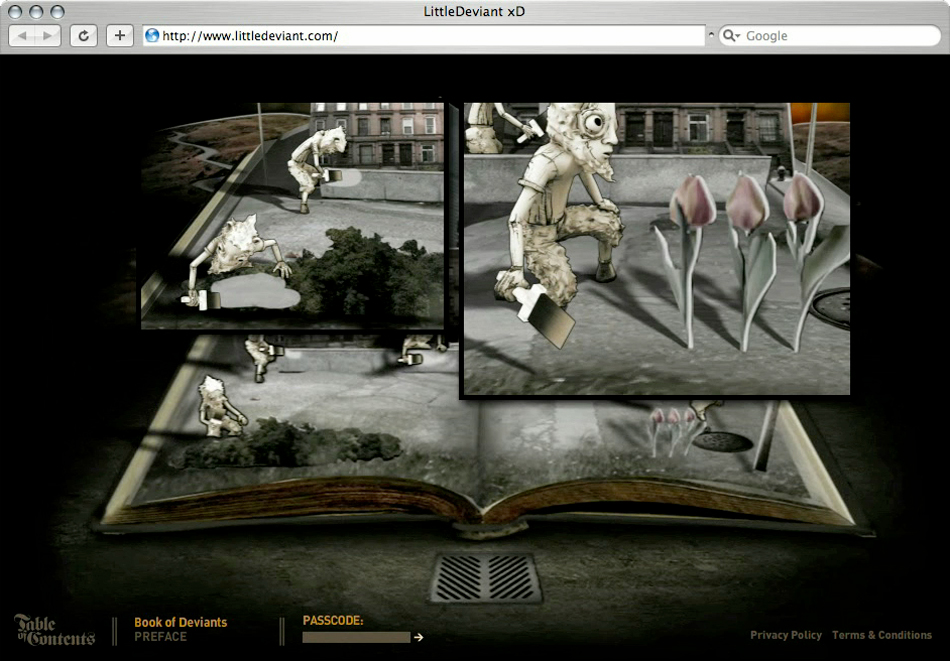950x661 pixels.
Task: Click the "+" icon in the browser toolbar
Action: (119, 35)
